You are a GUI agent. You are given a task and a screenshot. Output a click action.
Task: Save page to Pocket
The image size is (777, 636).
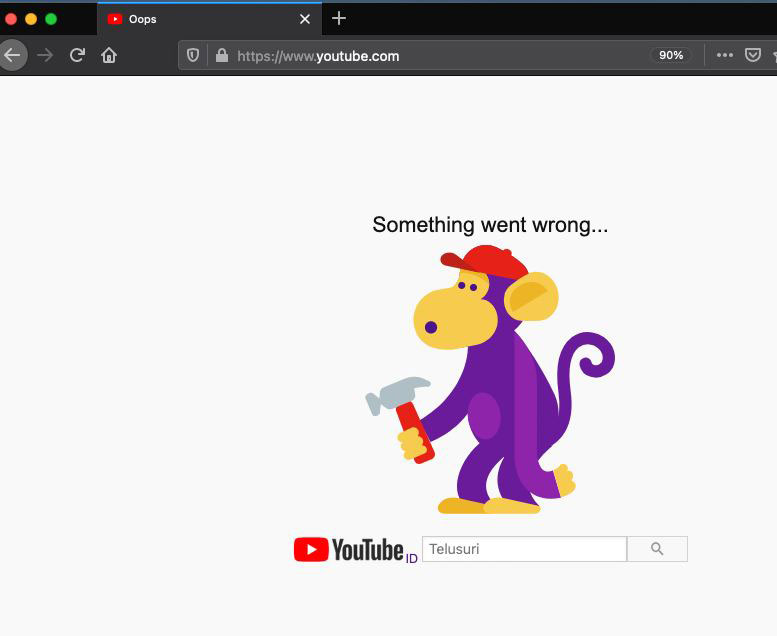(x=753, y=55)
